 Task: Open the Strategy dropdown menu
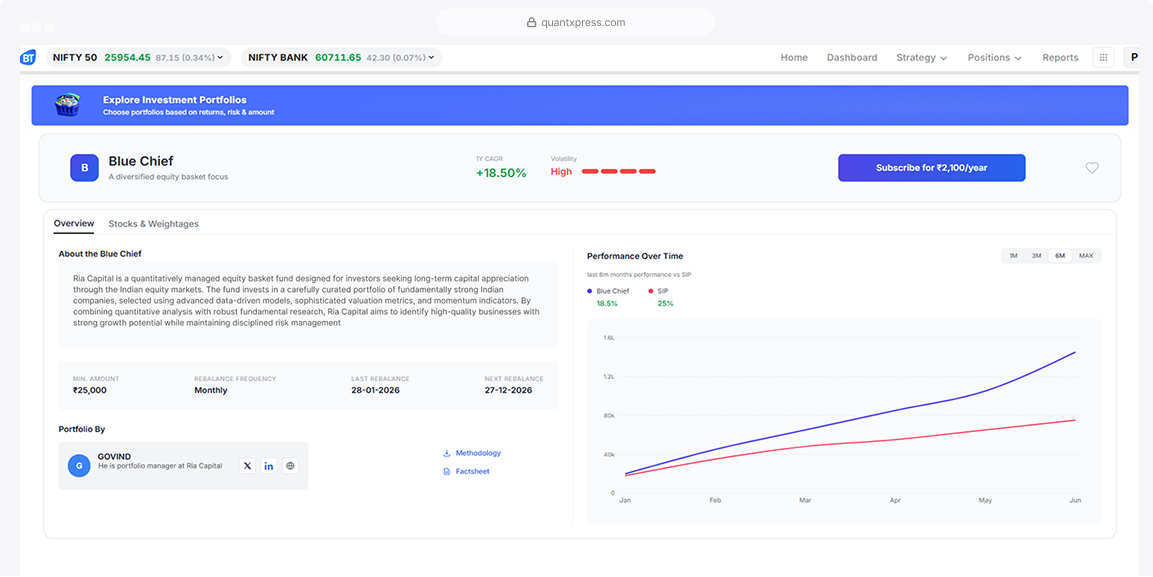pos(921,57)
